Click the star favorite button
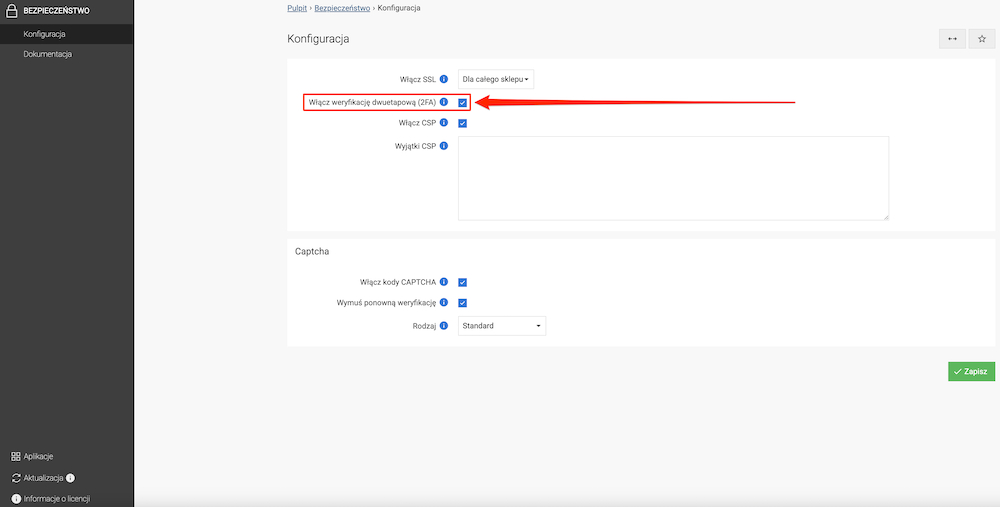Screen dimensions: 1000x507 coord(982,39)
